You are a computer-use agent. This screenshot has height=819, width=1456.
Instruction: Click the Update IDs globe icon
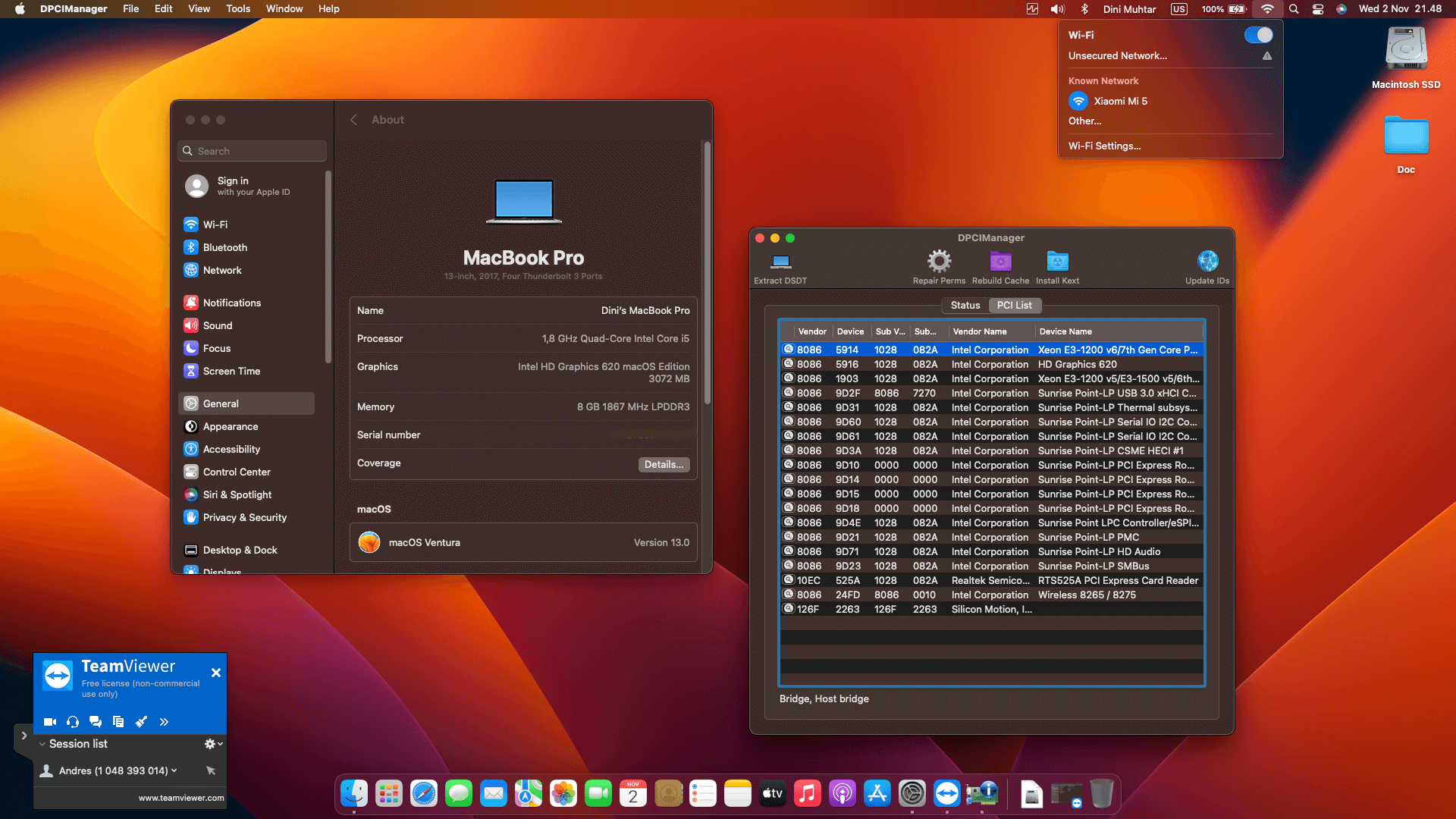pos(1207,262)
